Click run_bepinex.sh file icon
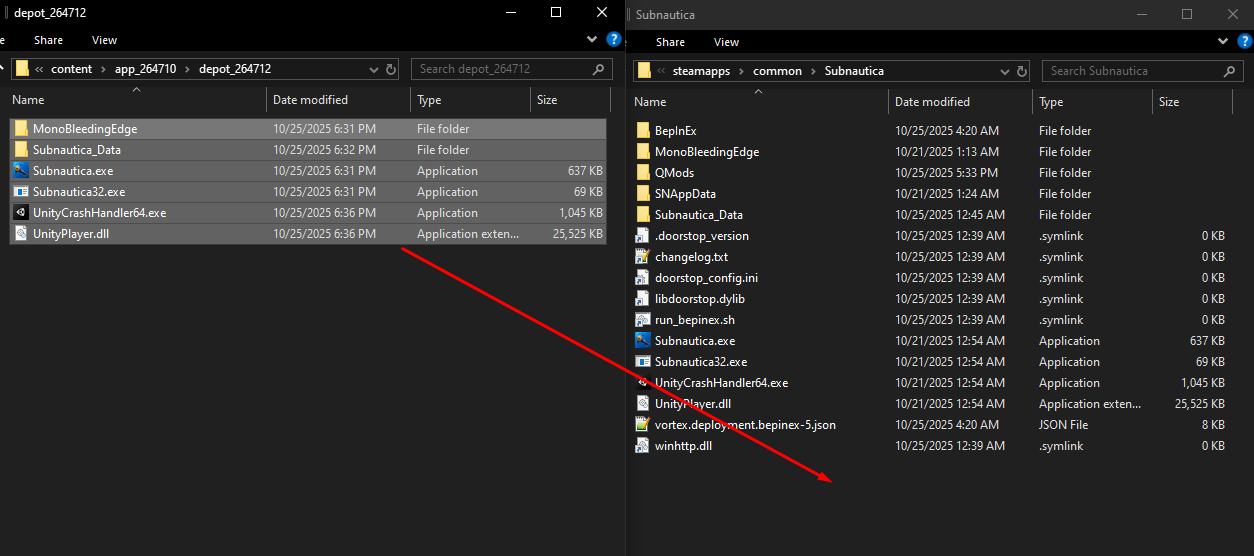This screenshot has width=1254, height=556. point(643,320)
